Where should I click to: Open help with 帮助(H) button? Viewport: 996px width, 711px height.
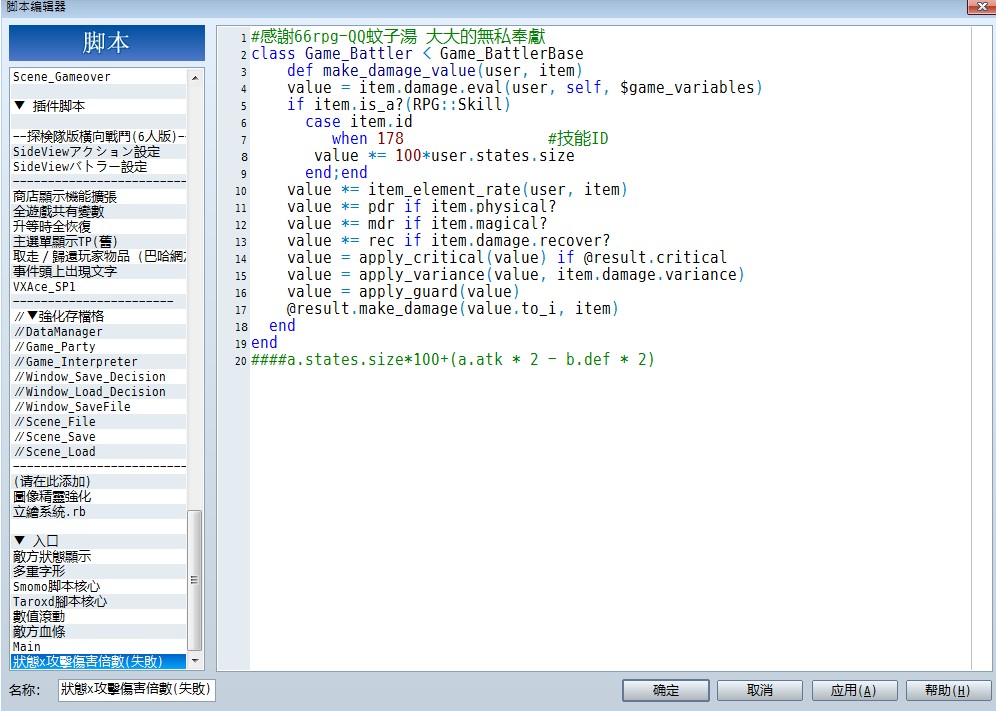(x=948, y=690)
